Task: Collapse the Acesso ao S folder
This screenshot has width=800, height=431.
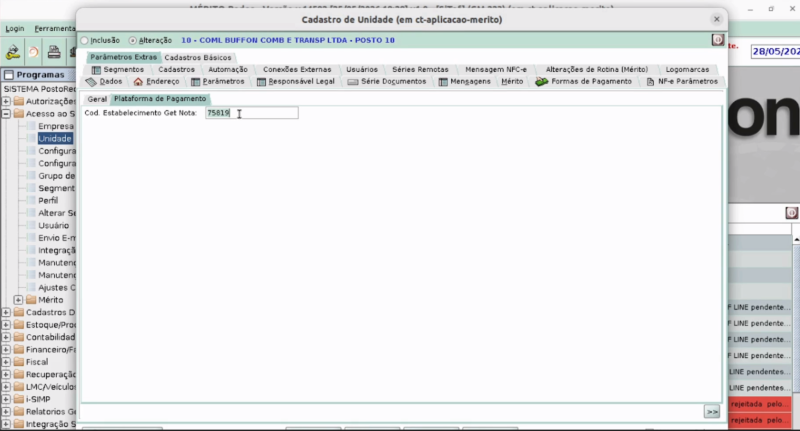Action: coord(6,114)
